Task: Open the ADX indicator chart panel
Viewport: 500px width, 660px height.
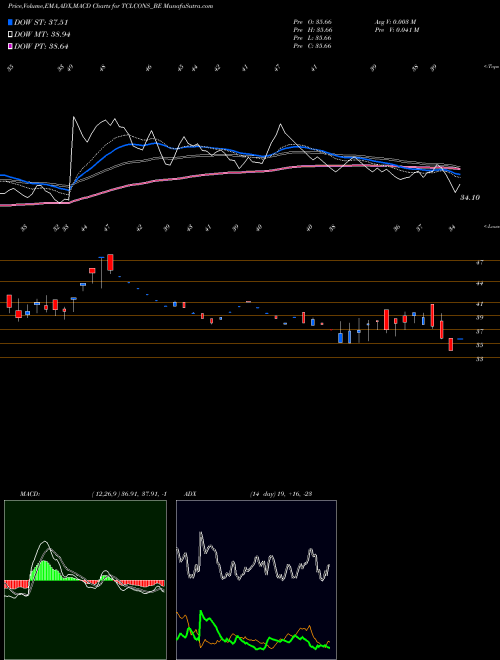Action: point(256,580)
